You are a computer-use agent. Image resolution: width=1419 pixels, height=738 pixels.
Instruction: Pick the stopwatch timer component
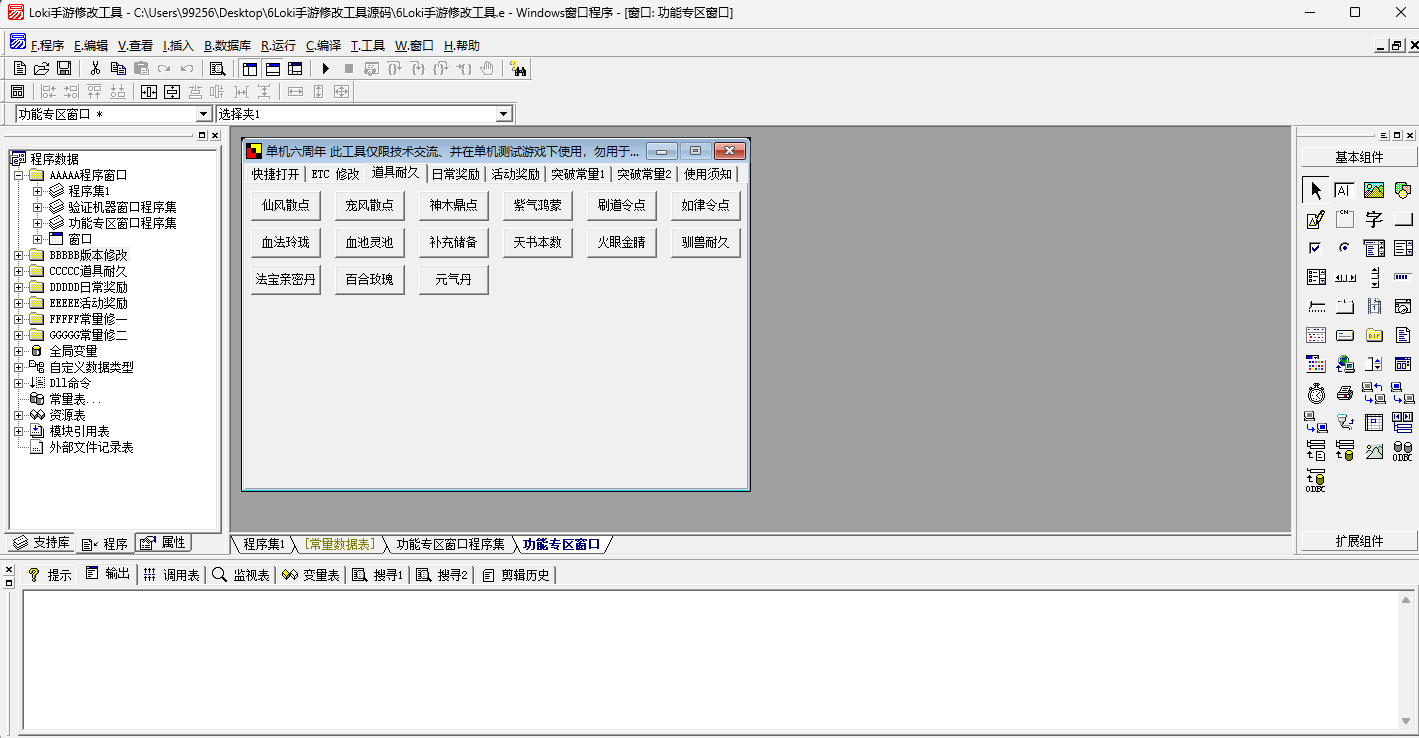[1316, 394]
